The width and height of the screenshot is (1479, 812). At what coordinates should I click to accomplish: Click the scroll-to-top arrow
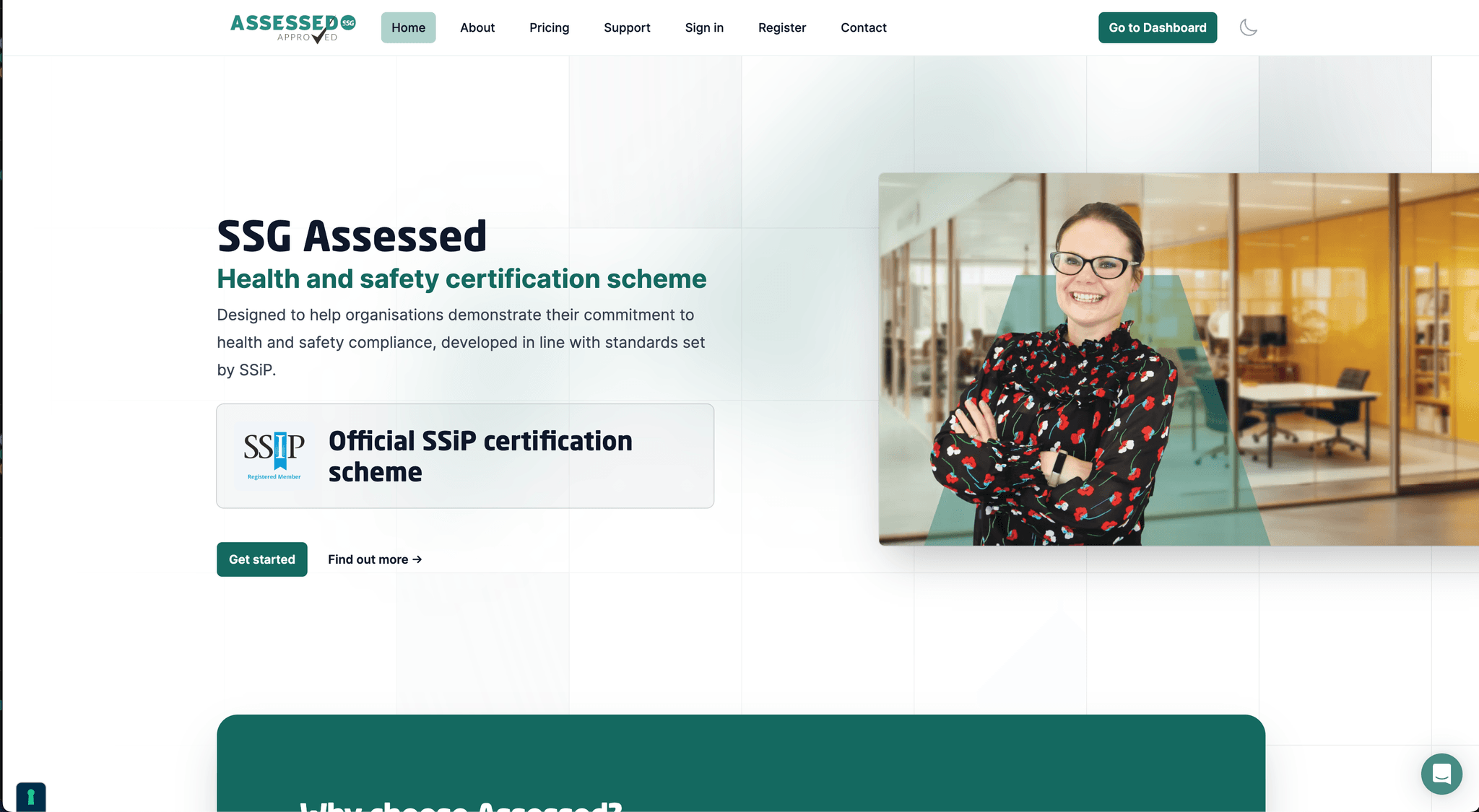[x=30, y=797]
